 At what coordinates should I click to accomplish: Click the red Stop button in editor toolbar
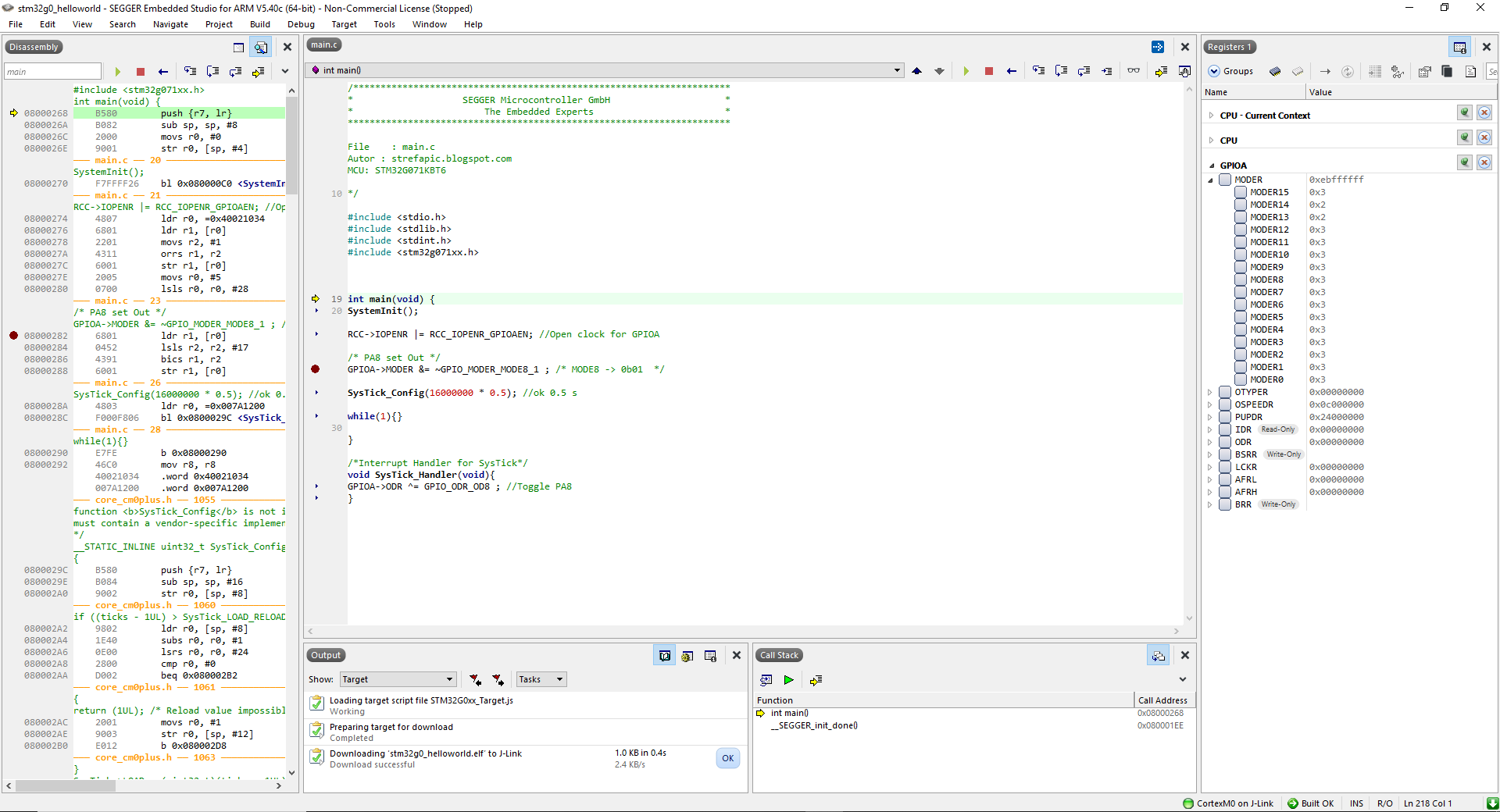click(989, 71)
